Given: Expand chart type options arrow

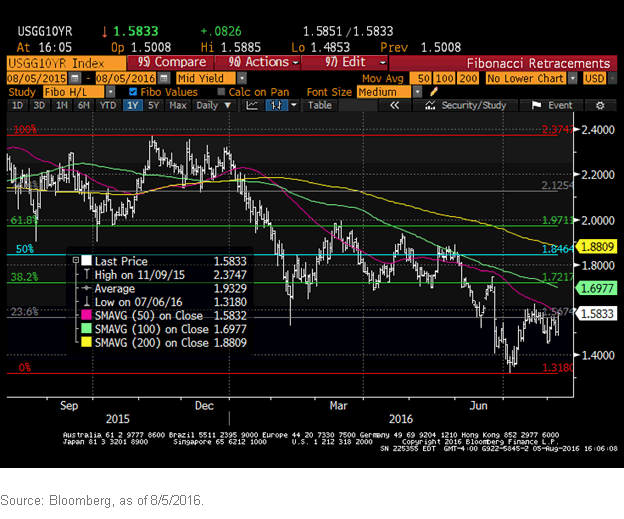Looking at the screenshot, I should click(x=294, y=105).
